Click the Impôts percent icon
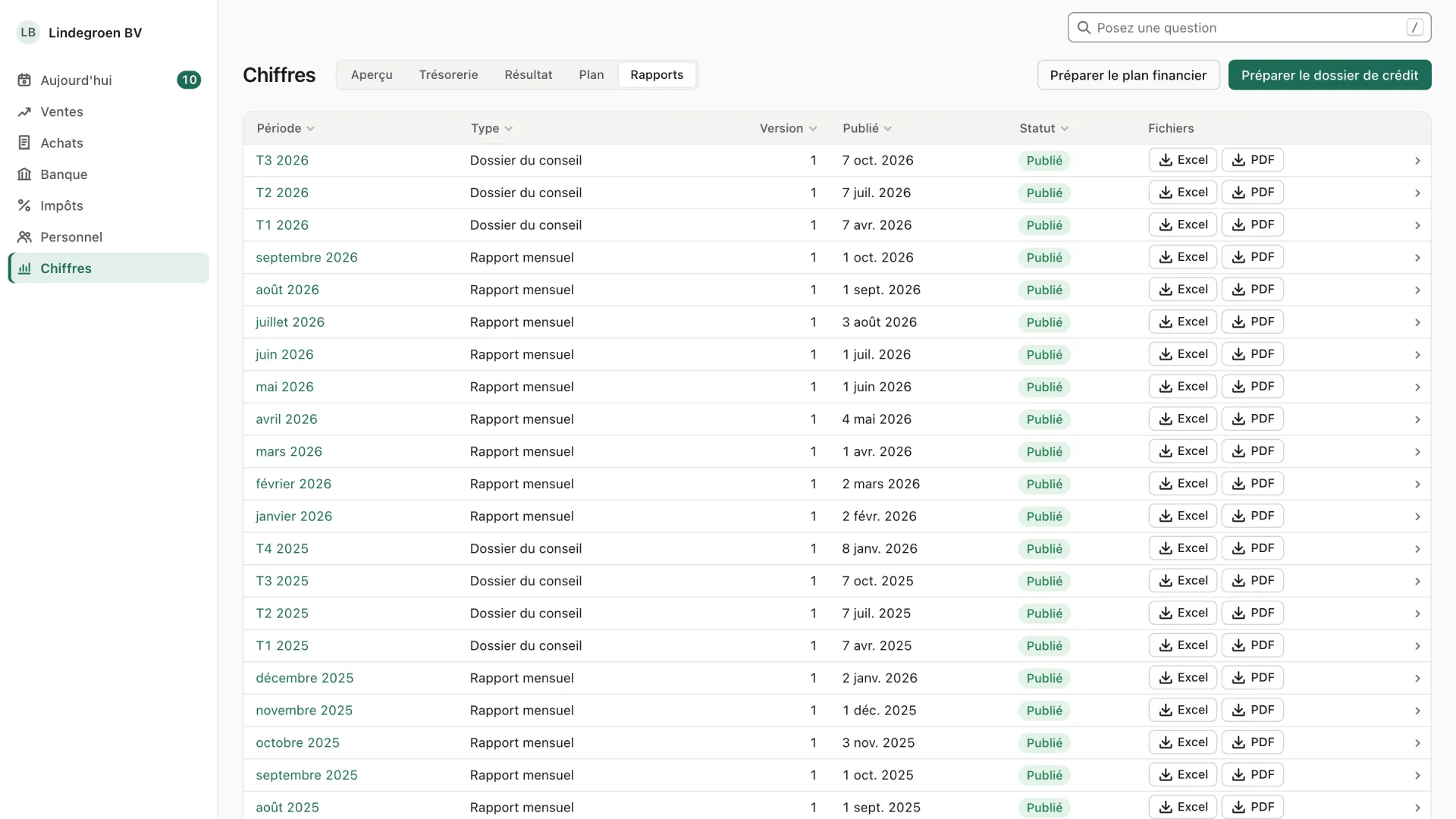This screenshot has width=1456, height=819. coord(24,206)
